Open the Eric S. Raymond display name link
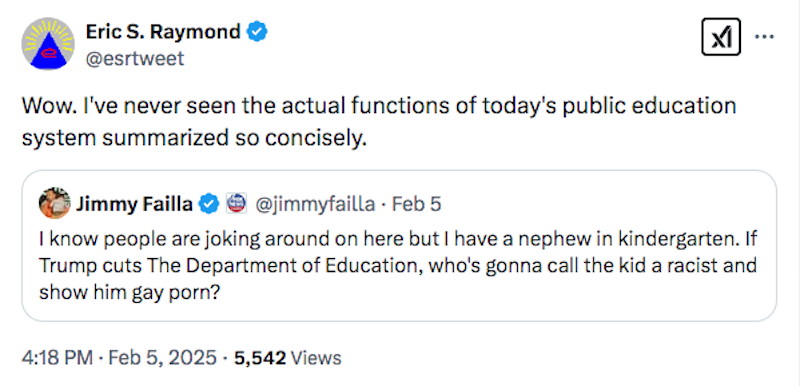Image resolution: width=800 pixels, height=386 pixels. [163, 32]
